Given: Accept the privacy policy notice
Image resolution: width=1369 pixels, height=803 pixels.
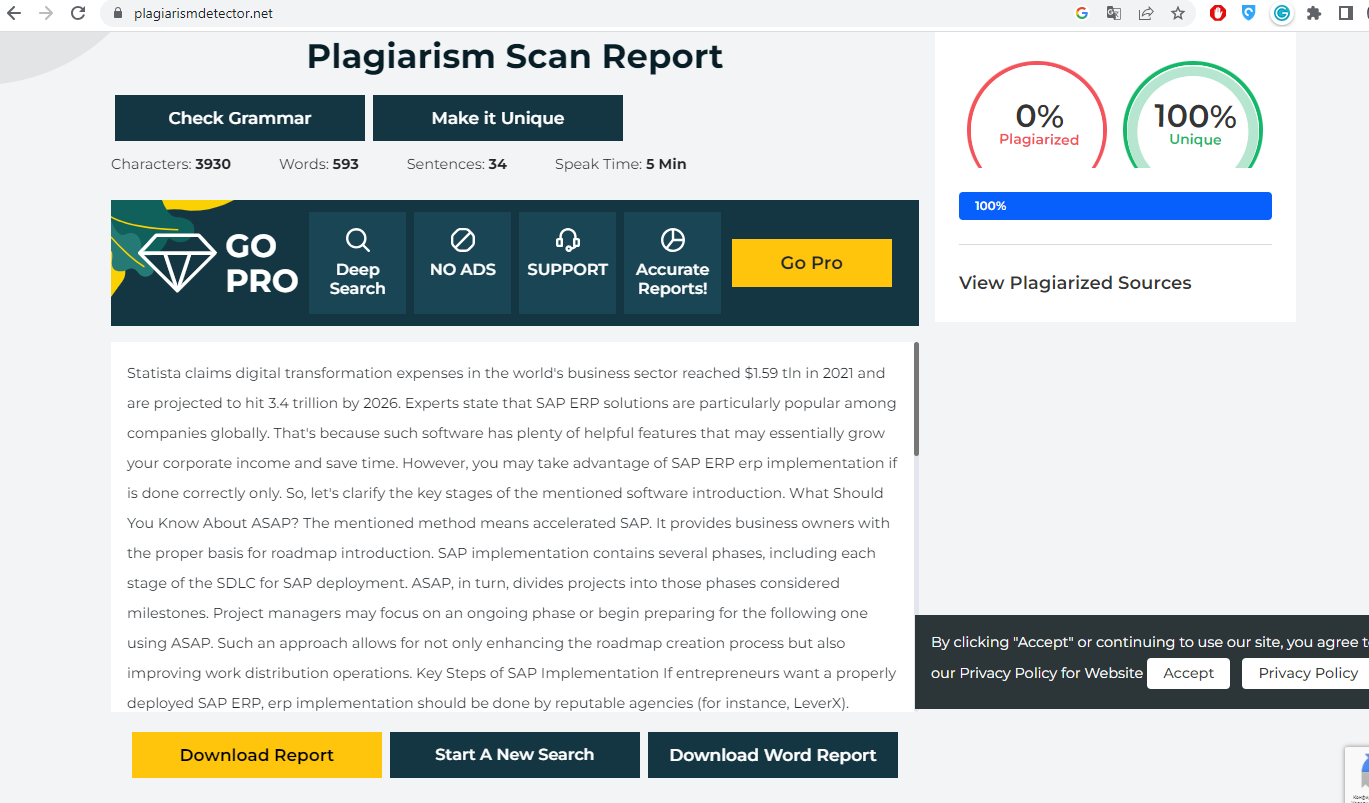Looking at the screenshot, I should (x=1188, y=673).
